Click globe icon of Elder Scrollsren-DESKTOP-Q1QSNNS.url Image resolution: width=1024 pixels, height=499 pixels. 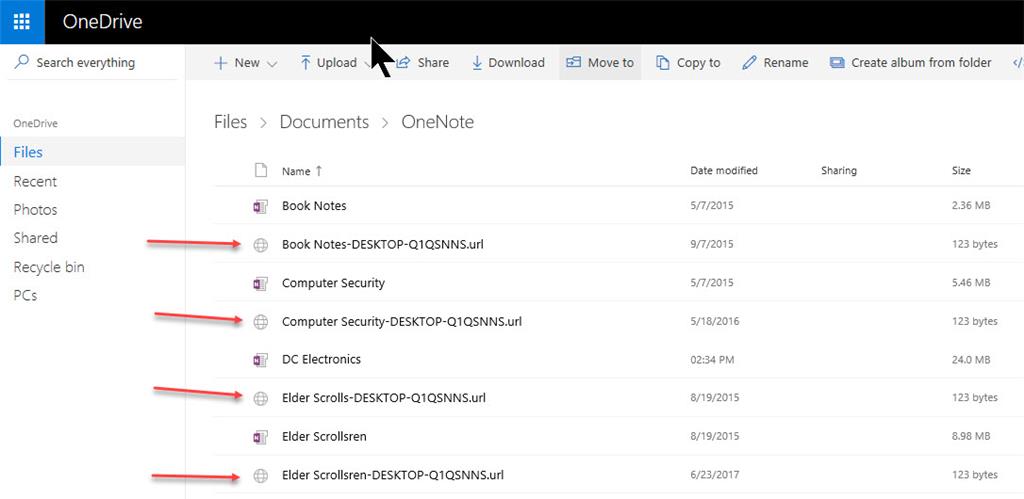[261, 475]
